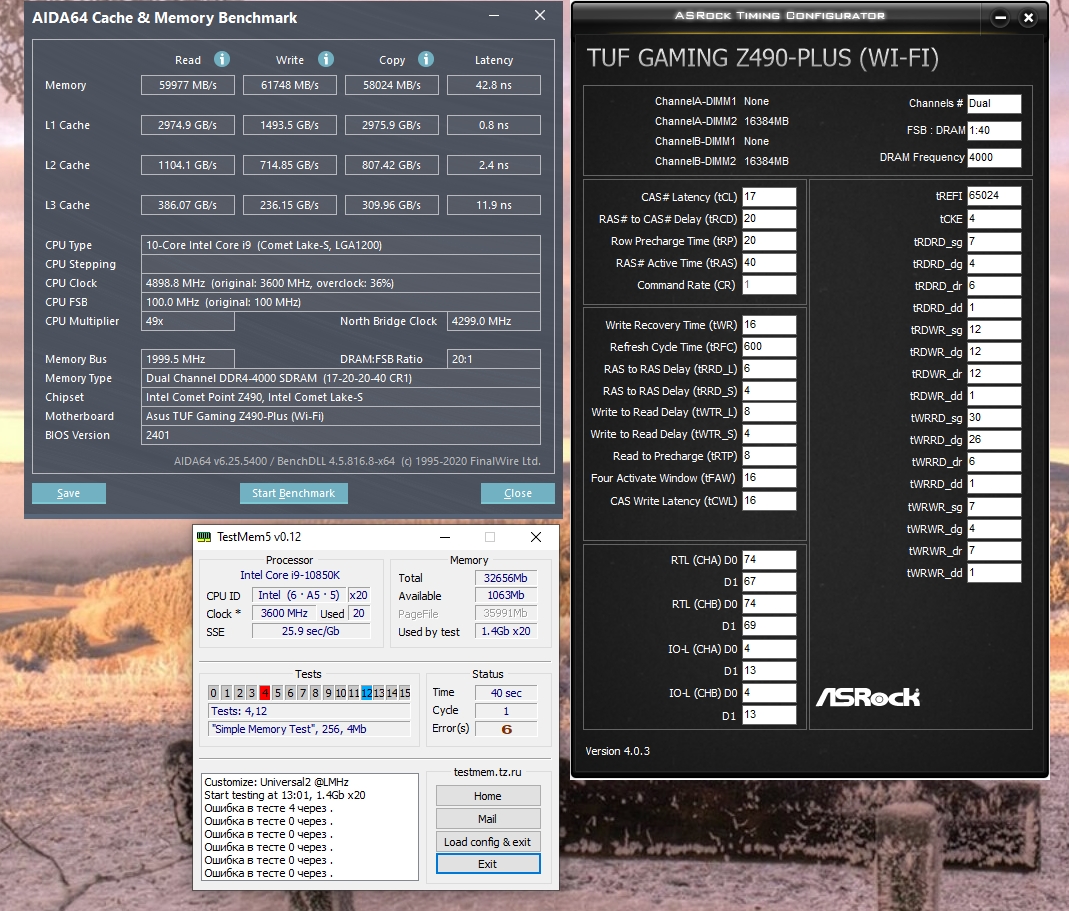This screenshot has width=1069, height=911.
Task: Click the ASRock logo in Timing Configurator
Action: point(868,697)
